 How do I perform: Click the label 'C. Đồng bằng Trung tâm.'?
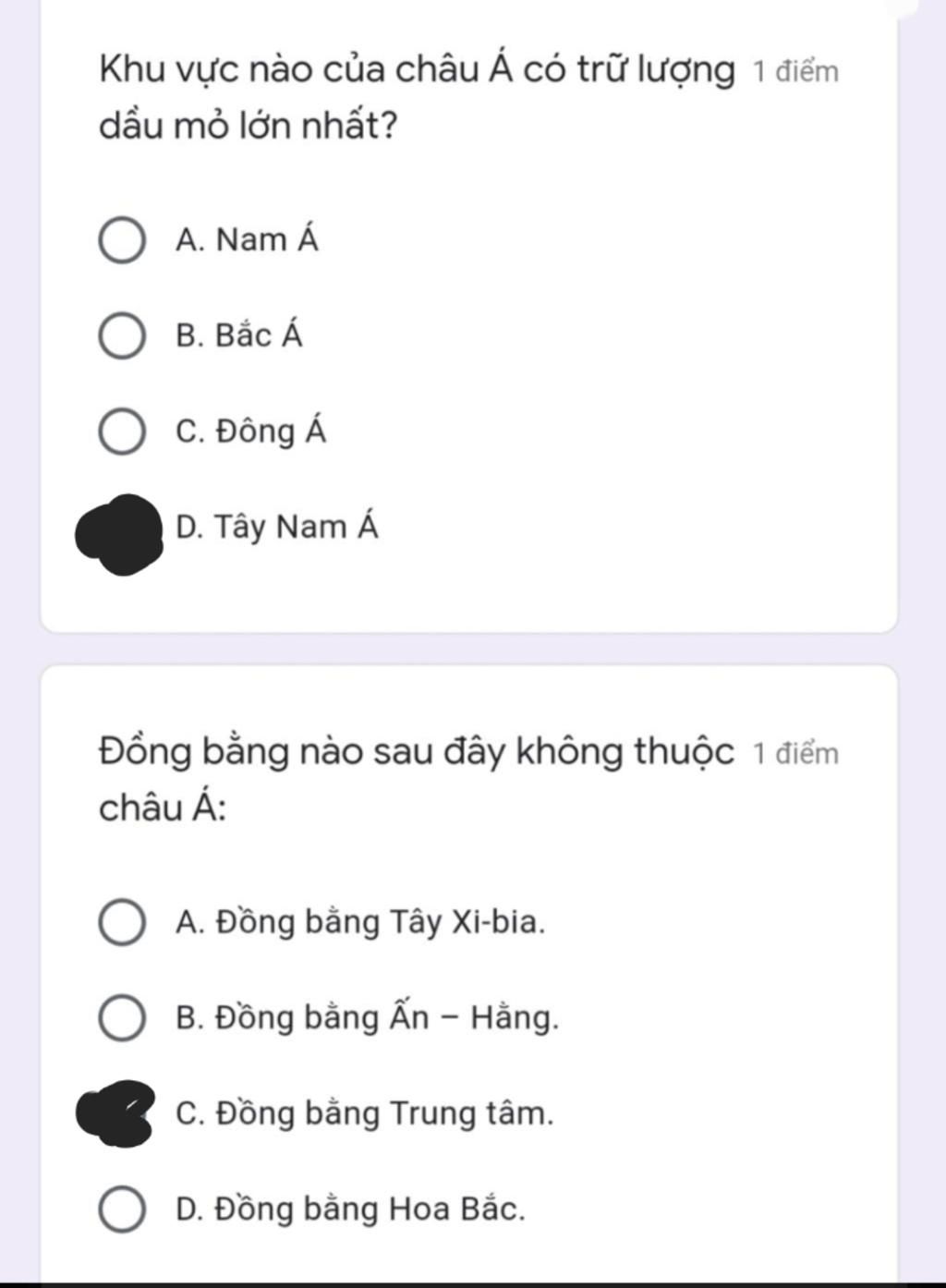365,1113
